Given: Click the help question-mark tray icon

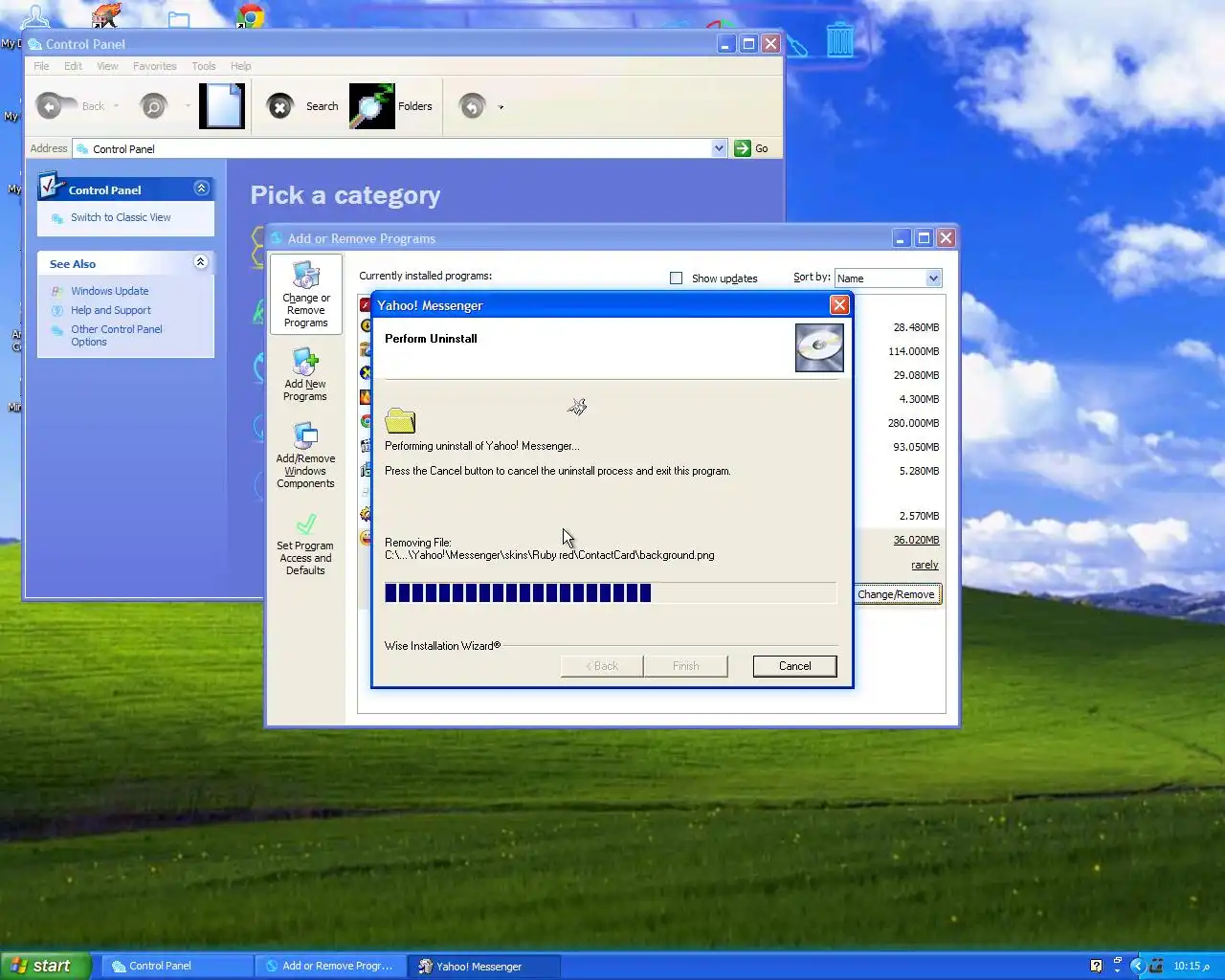Looking at the screenshot, I should coord(1097,966).
